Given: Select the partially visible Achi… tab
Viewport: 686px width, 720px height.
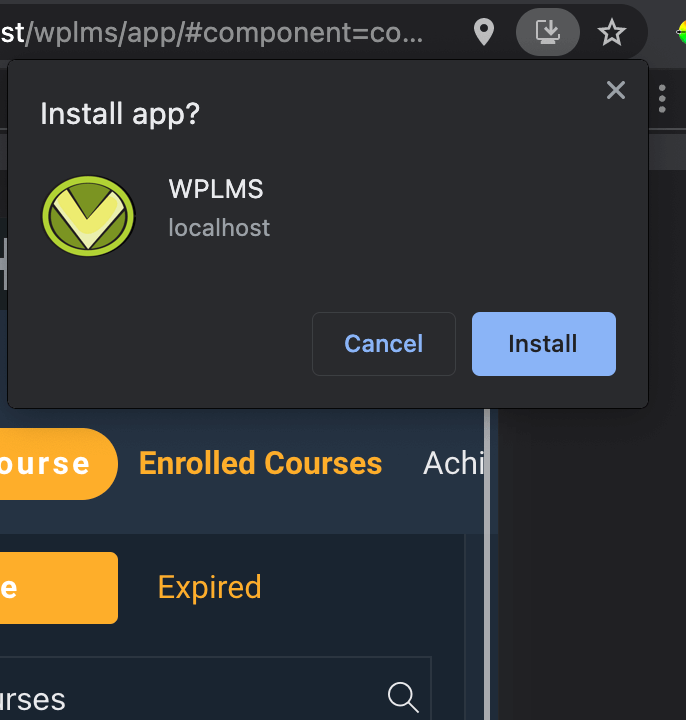Looking at the screenshot, I should coord(454,463).
